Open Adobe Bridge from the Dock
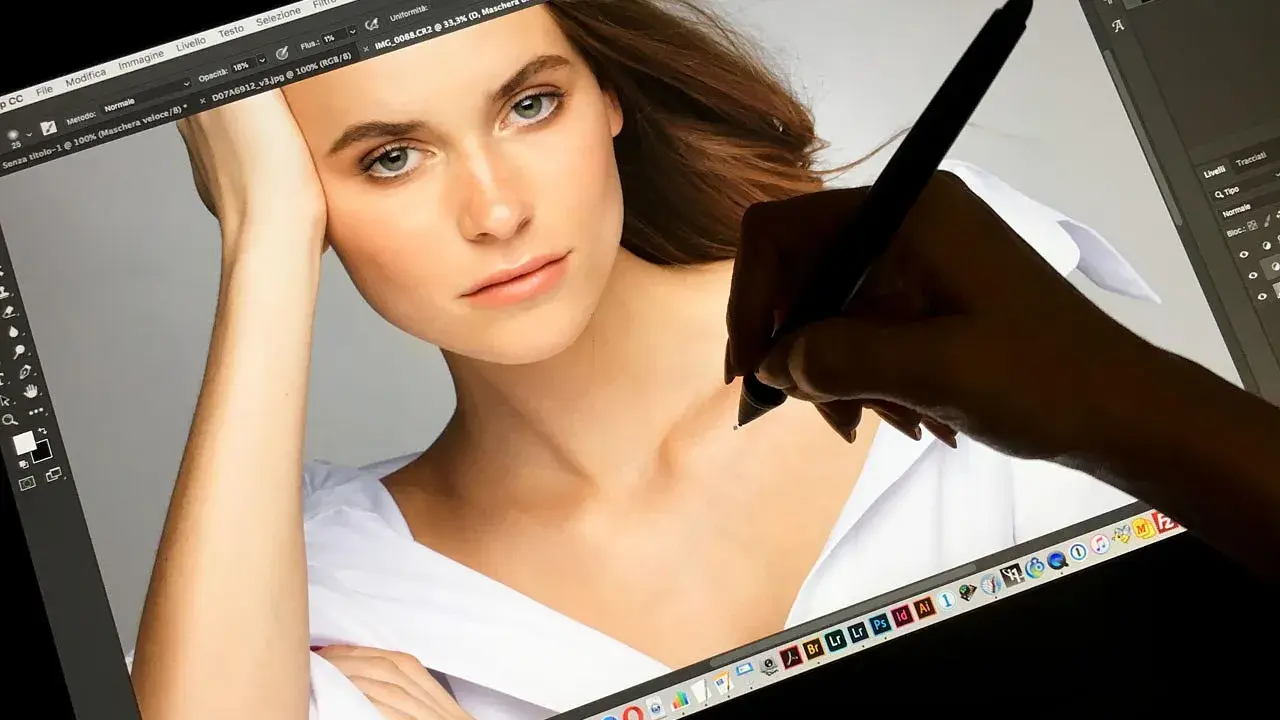Viewport: 1280px width, 720px height. pyautogui.click(x=813, y=648)
